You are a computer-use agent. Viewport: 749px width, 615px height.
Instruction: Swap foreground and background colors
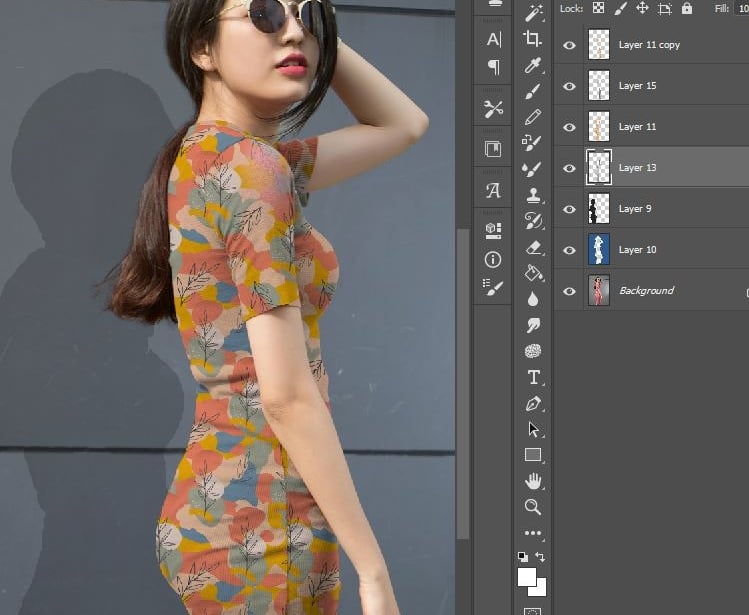coord(540,557)
